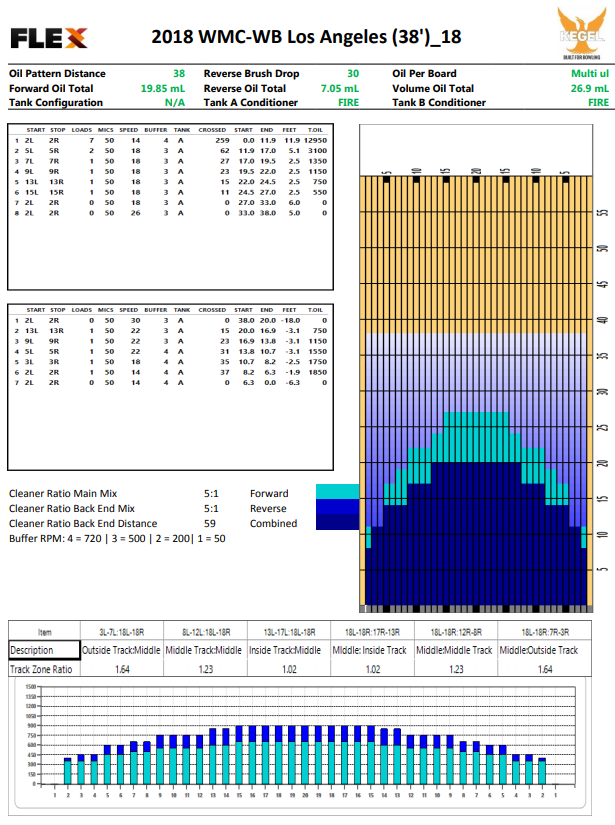The height and width of the screenshot is (825, 615).
Task: Click the 'Oil Per Board' value 'Multi ul'
Action: coord(590,74)
